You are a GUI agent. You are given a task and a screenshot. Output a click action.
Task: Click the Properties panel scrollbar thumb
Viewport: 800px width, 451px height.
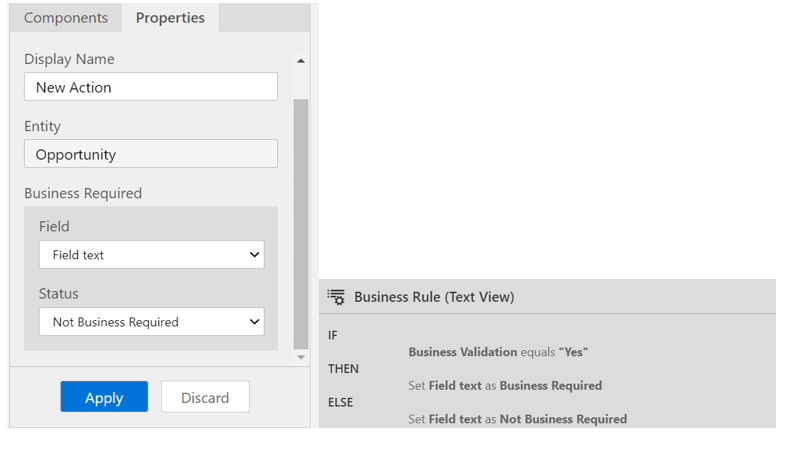point(301,224)
